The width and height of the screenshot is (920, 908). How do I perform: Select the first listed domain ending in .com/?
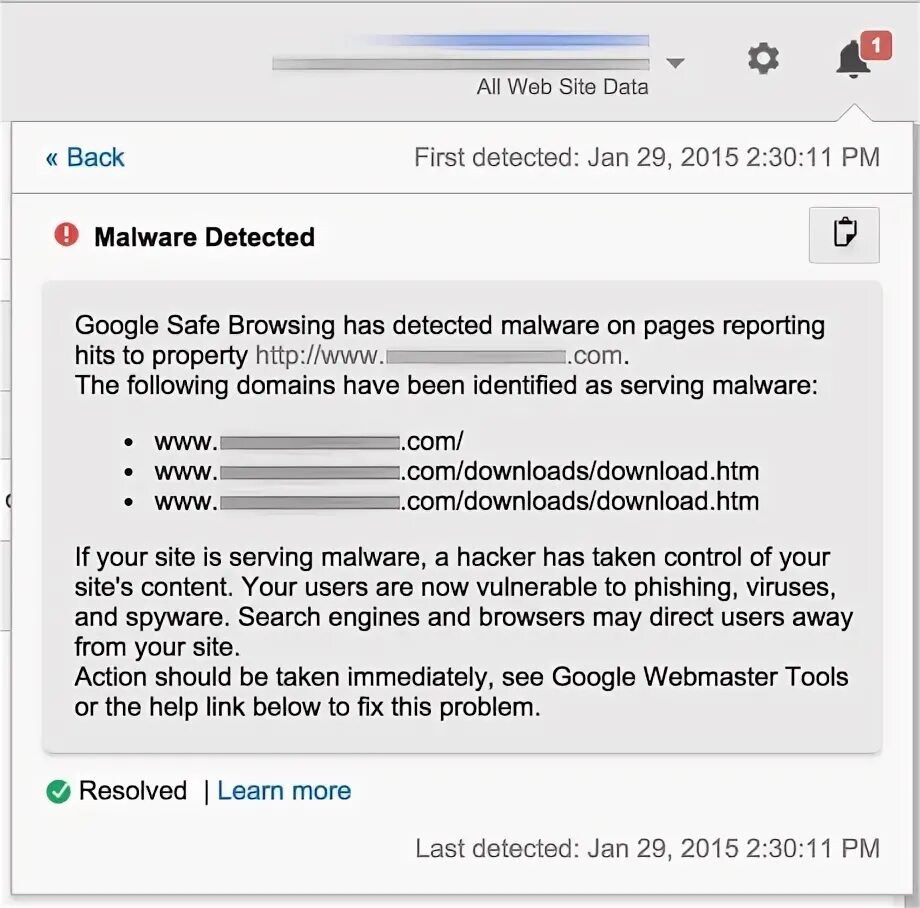pyautogui.click(x=309, y=442)
